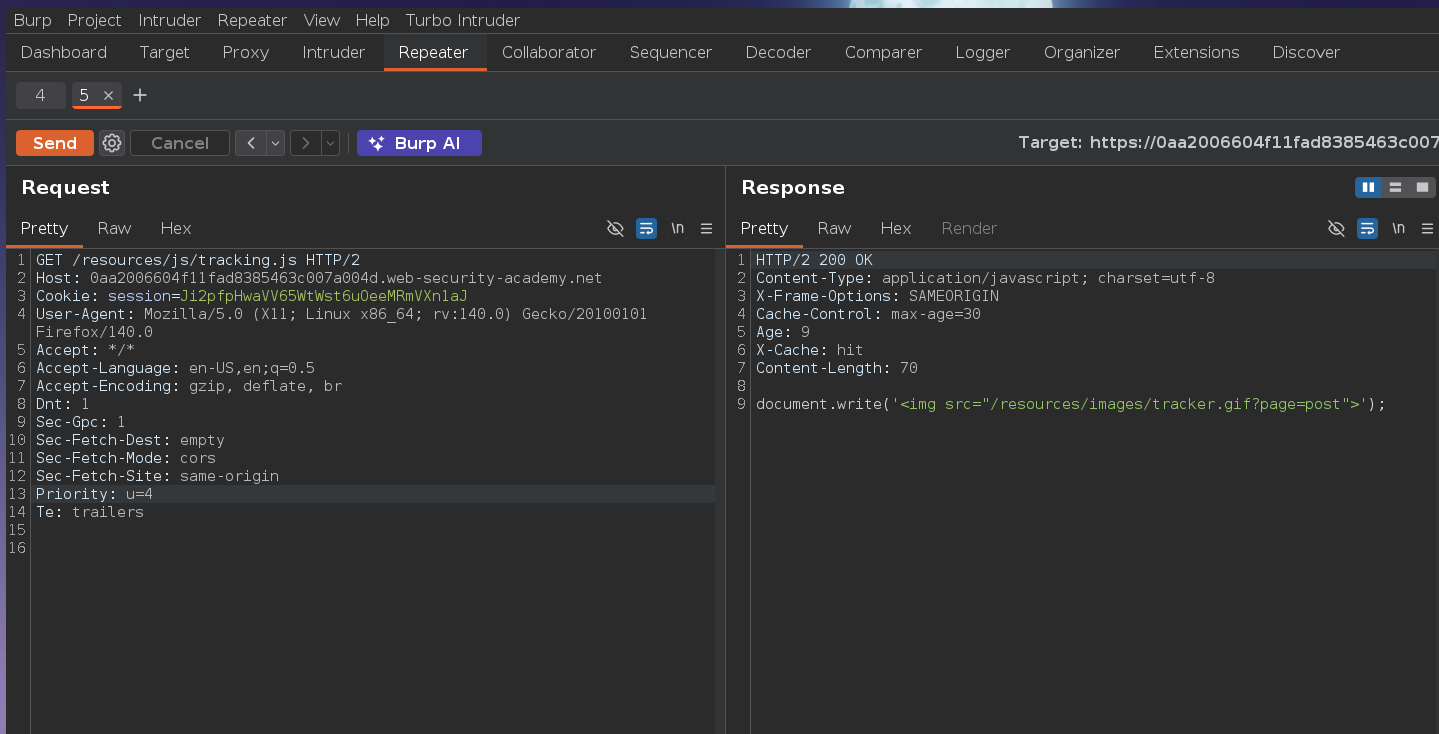
Task: Close Repeater tab 5
Action: [x=108, y=95]
